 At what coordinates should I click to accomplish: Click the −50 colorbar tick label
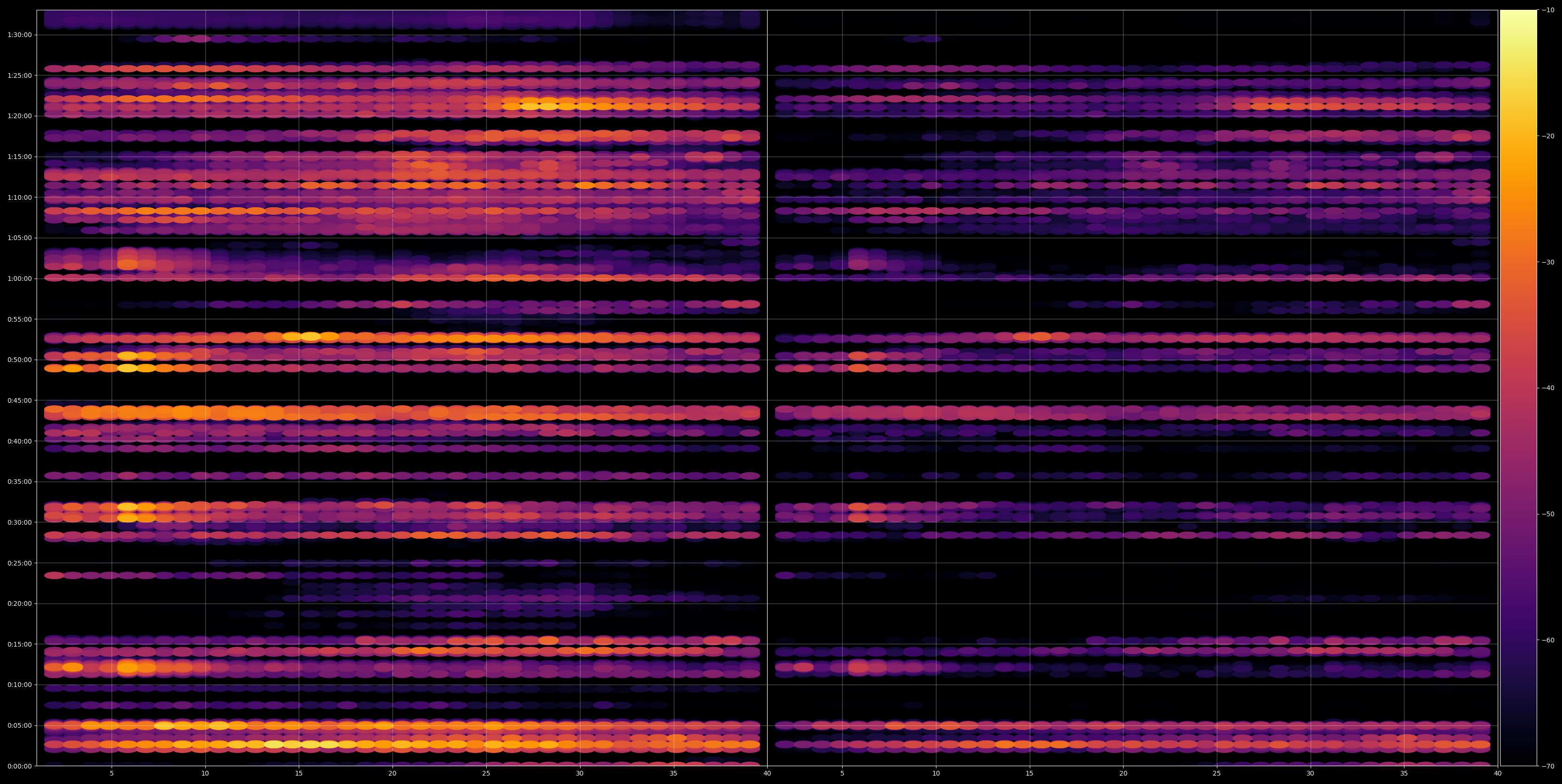tap(1548, 514)
